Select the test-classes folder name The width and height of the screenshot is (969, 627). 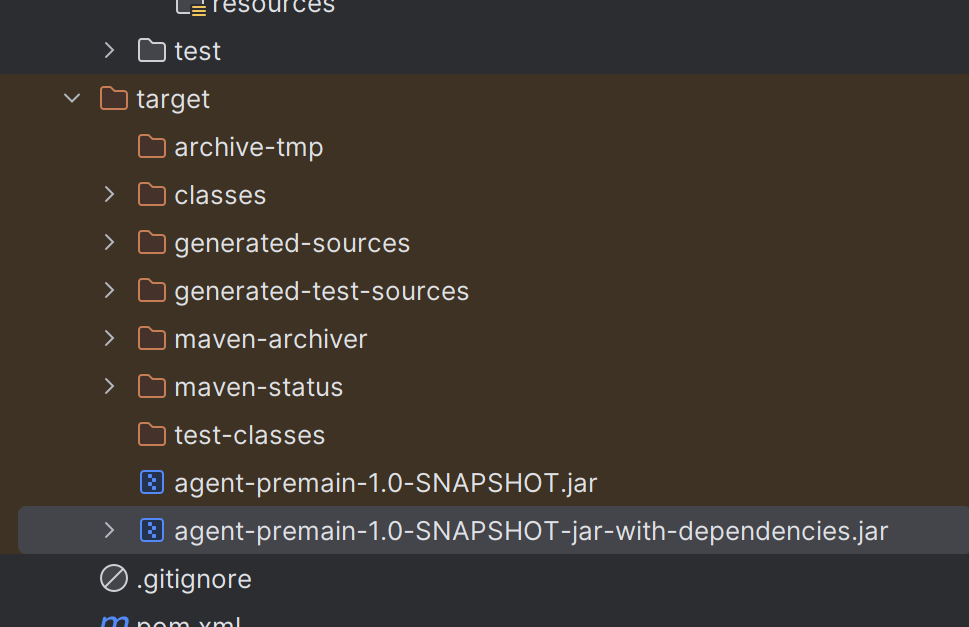click(x=249, y=435)
